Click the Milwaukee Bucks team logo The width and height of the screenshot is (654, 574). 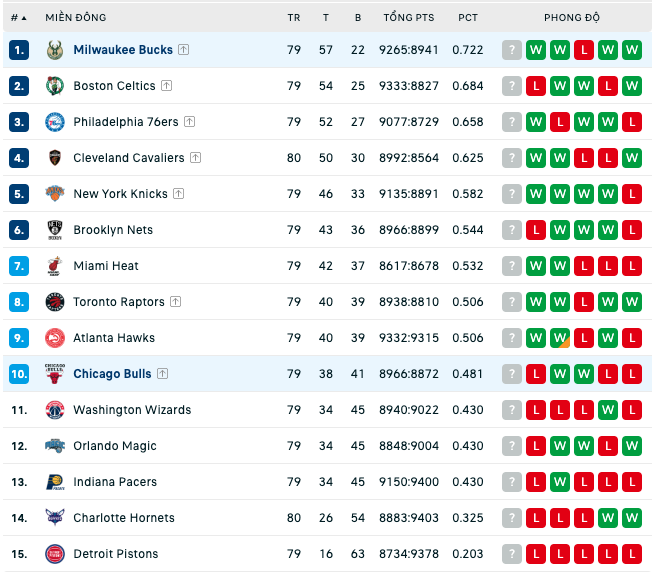click(55, 50)
